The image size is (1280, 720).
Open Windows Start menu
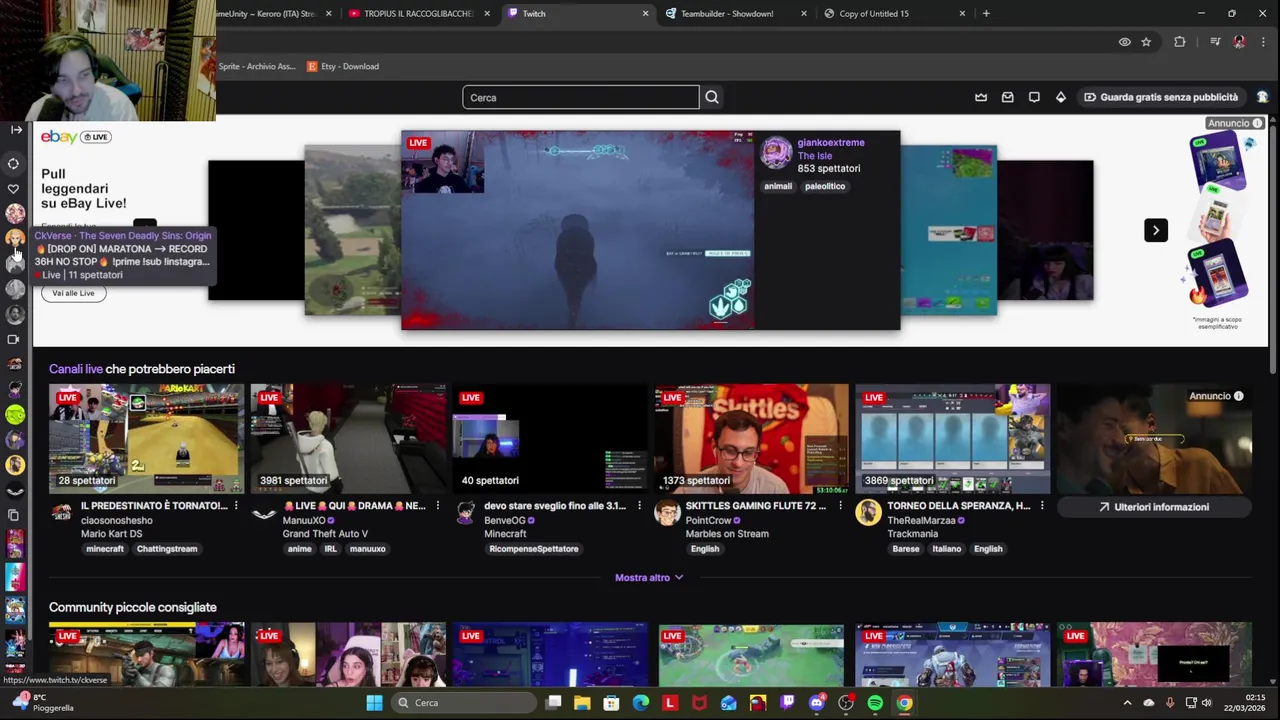(x=374, y=703)
